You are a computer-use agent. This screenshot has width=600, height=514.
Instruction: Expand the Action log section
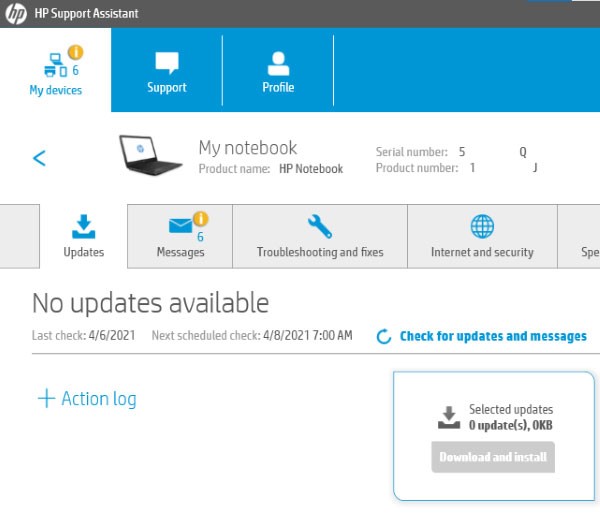(x=86, y=398)
